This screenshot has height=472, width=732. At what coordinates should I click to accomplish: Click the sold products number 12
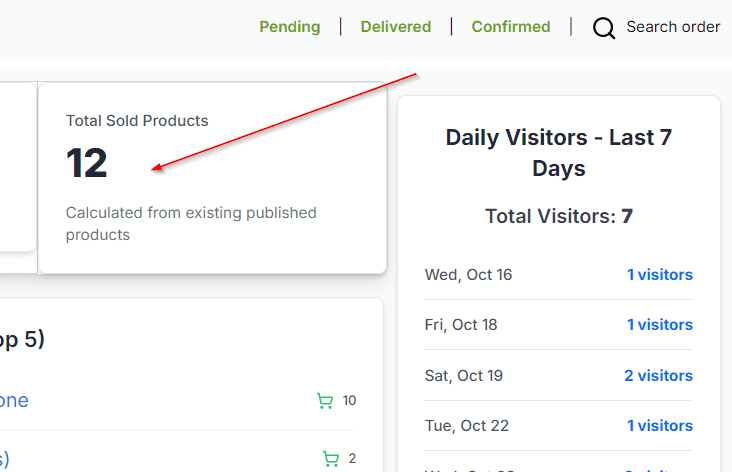pos(87,164)
